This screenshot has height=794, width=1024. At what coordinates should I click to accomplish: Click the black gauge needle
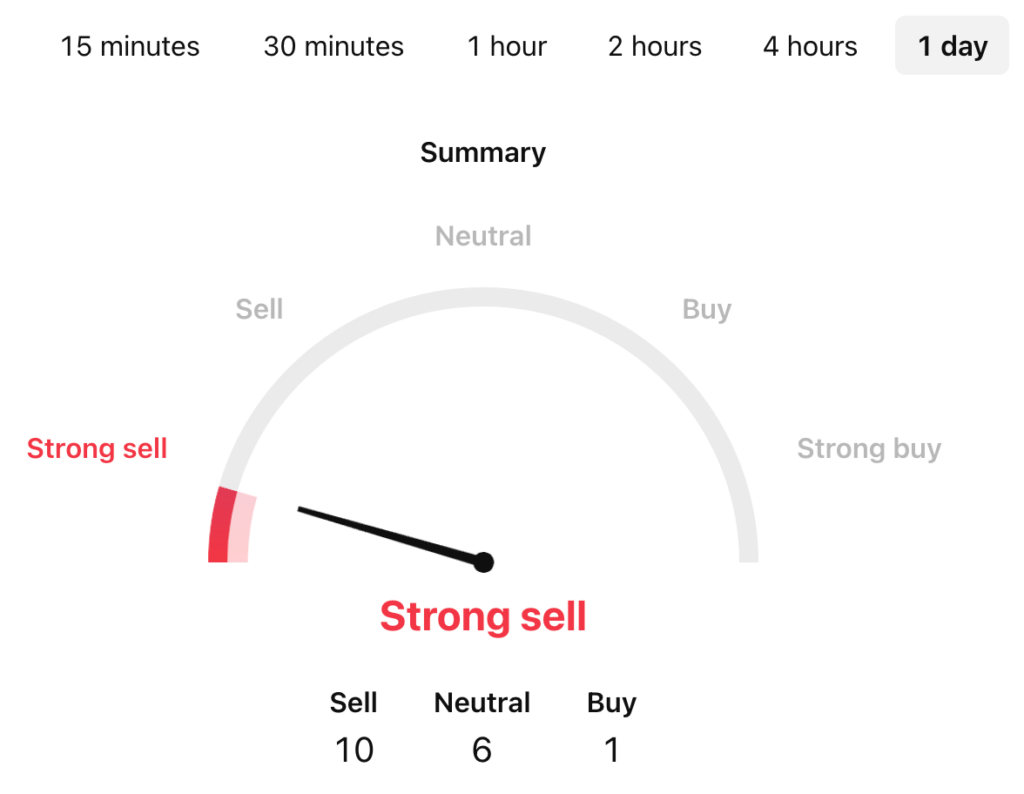(x=390, y=535)
